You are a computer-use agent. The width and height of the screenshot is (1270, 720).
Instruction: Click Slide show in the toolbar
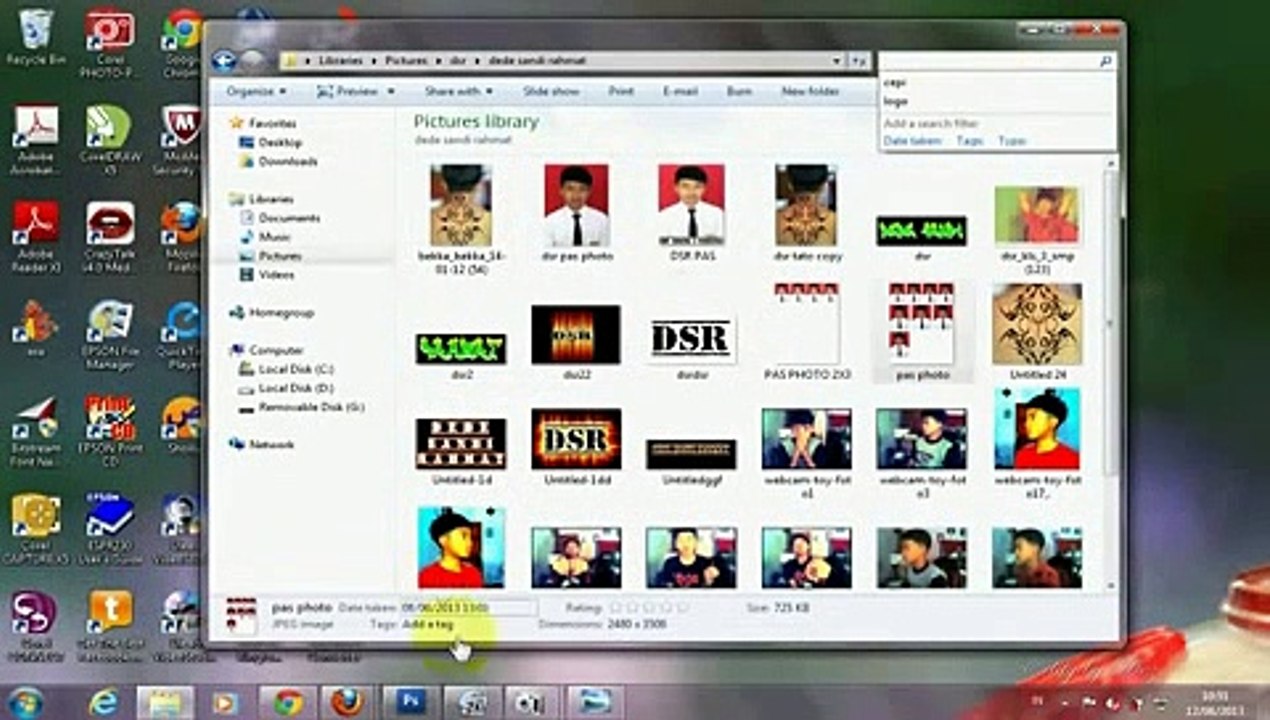click(x=551, y=91)
